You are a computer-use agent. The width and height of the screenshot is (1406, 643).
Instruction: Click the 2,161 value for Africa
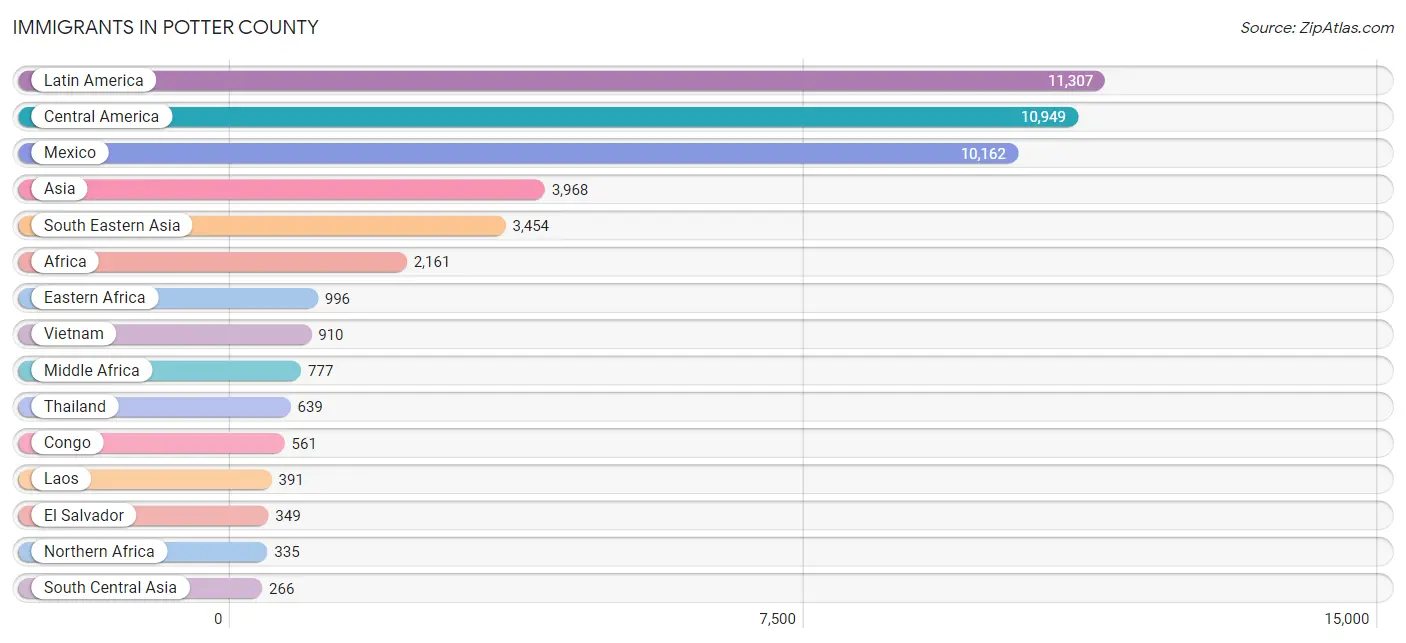coord(432,263)
